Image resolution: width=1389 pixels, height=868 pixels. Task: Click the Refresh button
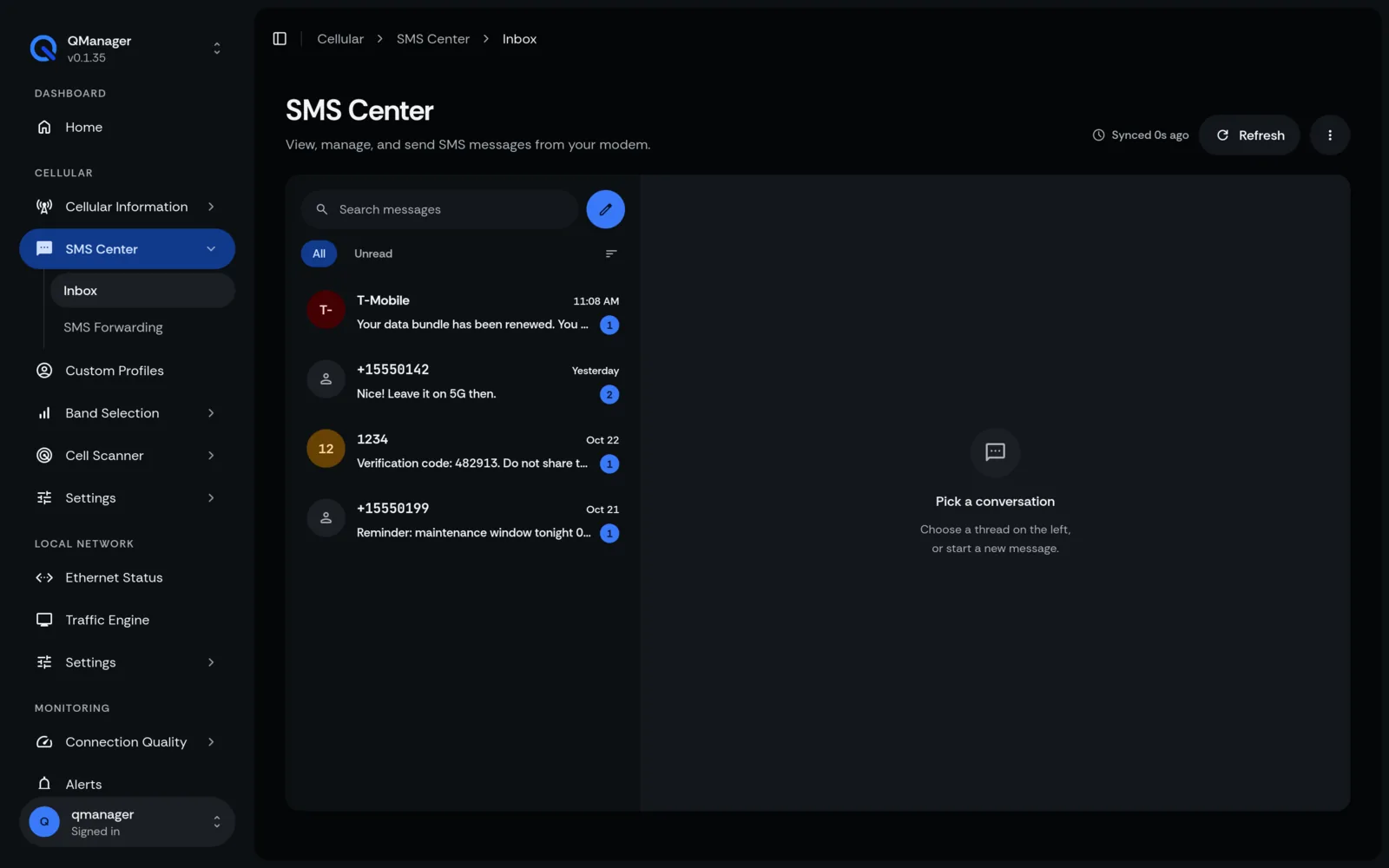pyautogui.click(x=1249, y=135)
